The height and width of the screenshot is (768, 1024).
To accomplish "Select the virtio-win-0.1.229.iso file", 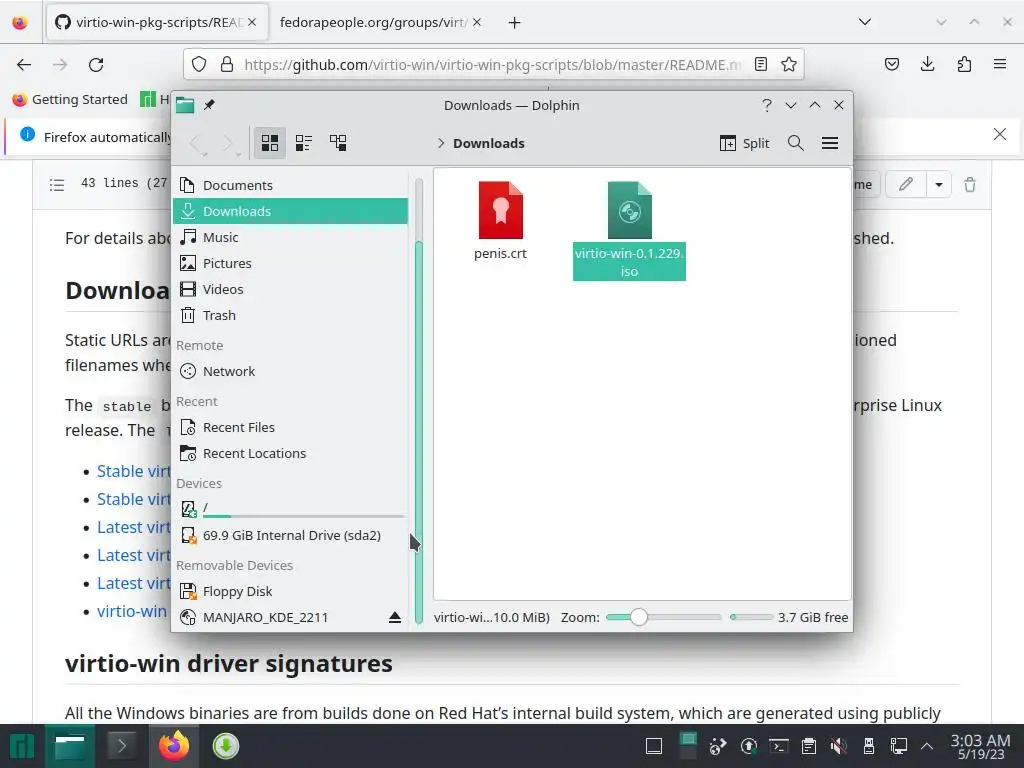I will pyautogui.click(x=629, y=230).
